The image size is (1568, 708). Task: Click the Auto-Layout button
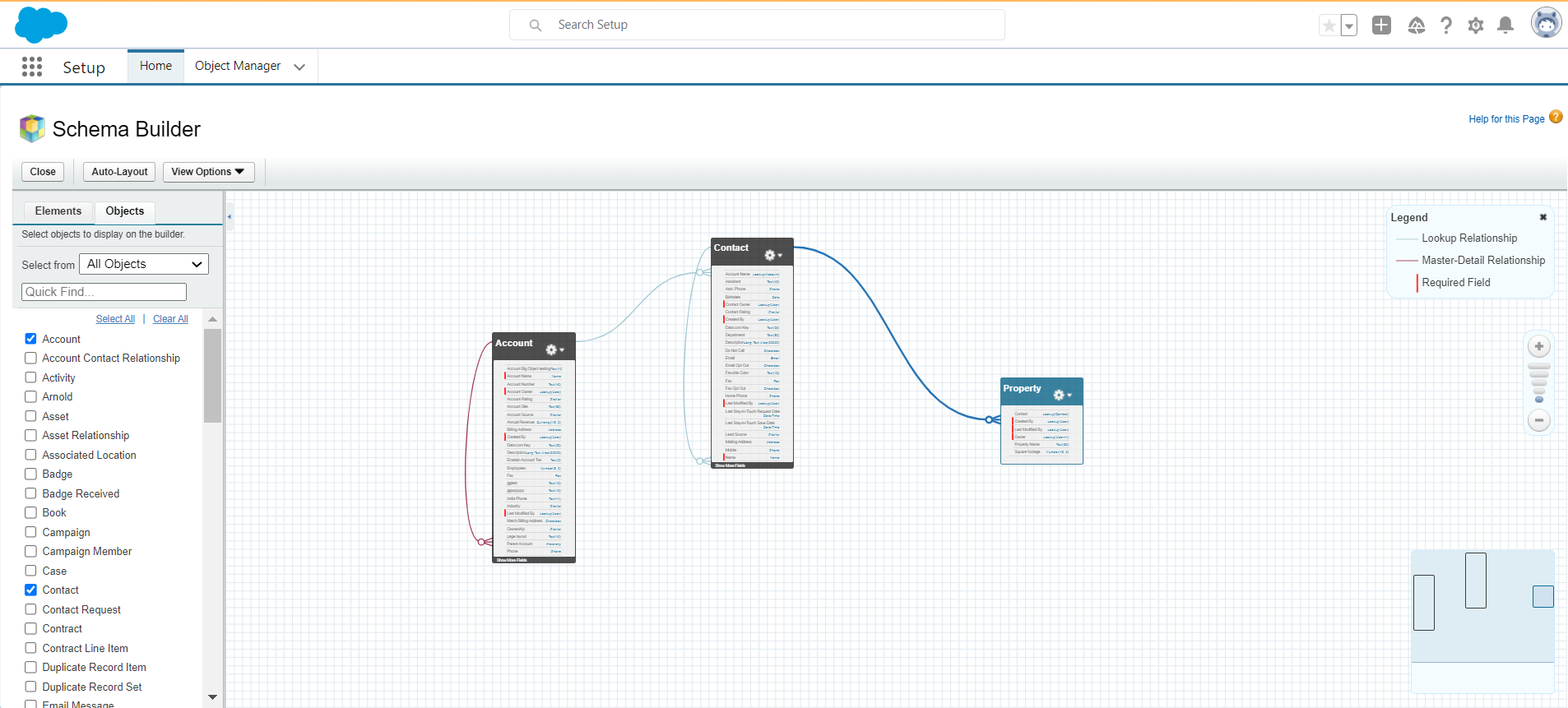coord(119,172)
